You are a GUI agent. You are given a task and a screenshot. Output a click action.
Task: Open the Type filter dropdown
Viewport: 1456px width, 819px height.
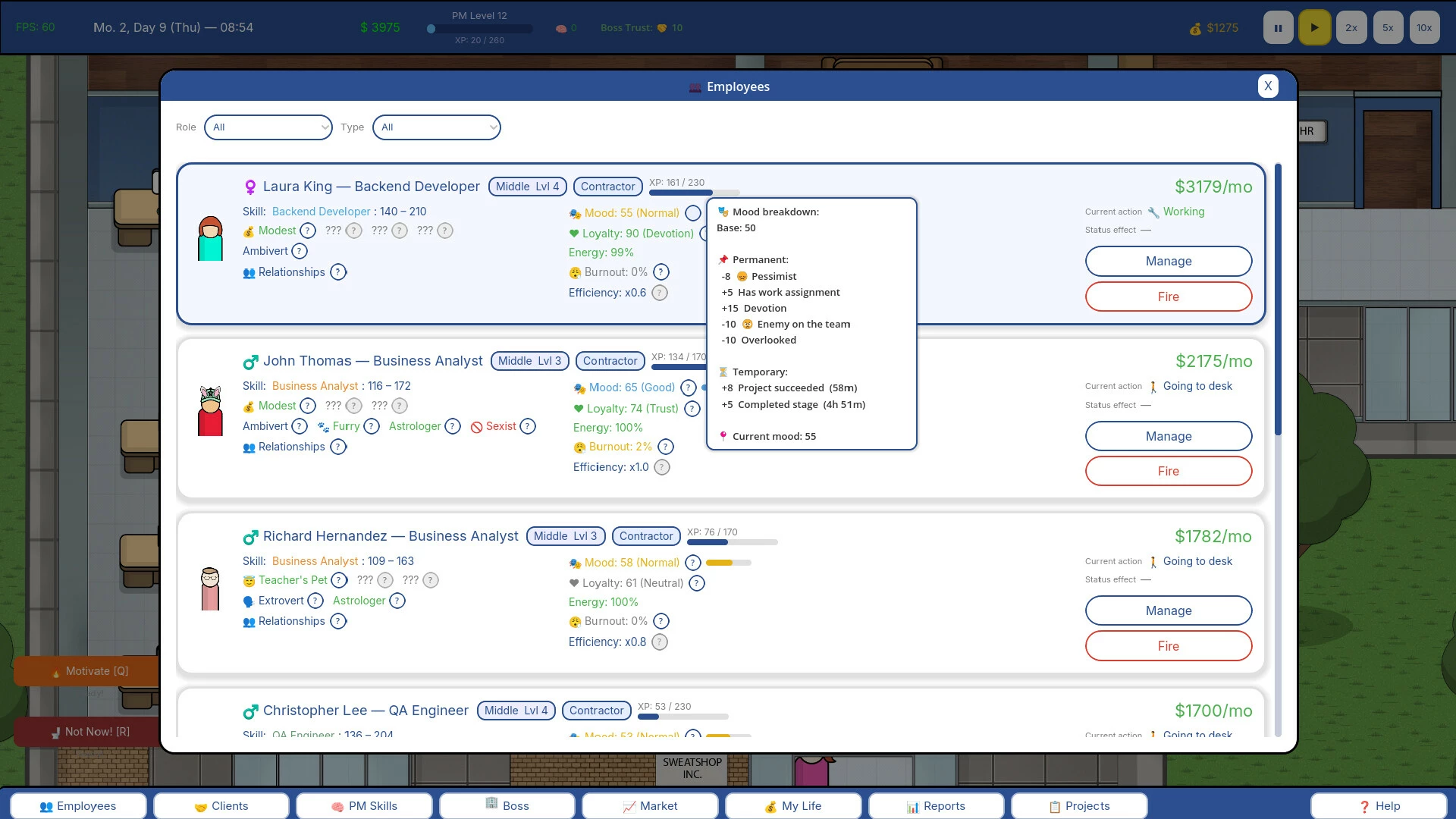(437, 127)
